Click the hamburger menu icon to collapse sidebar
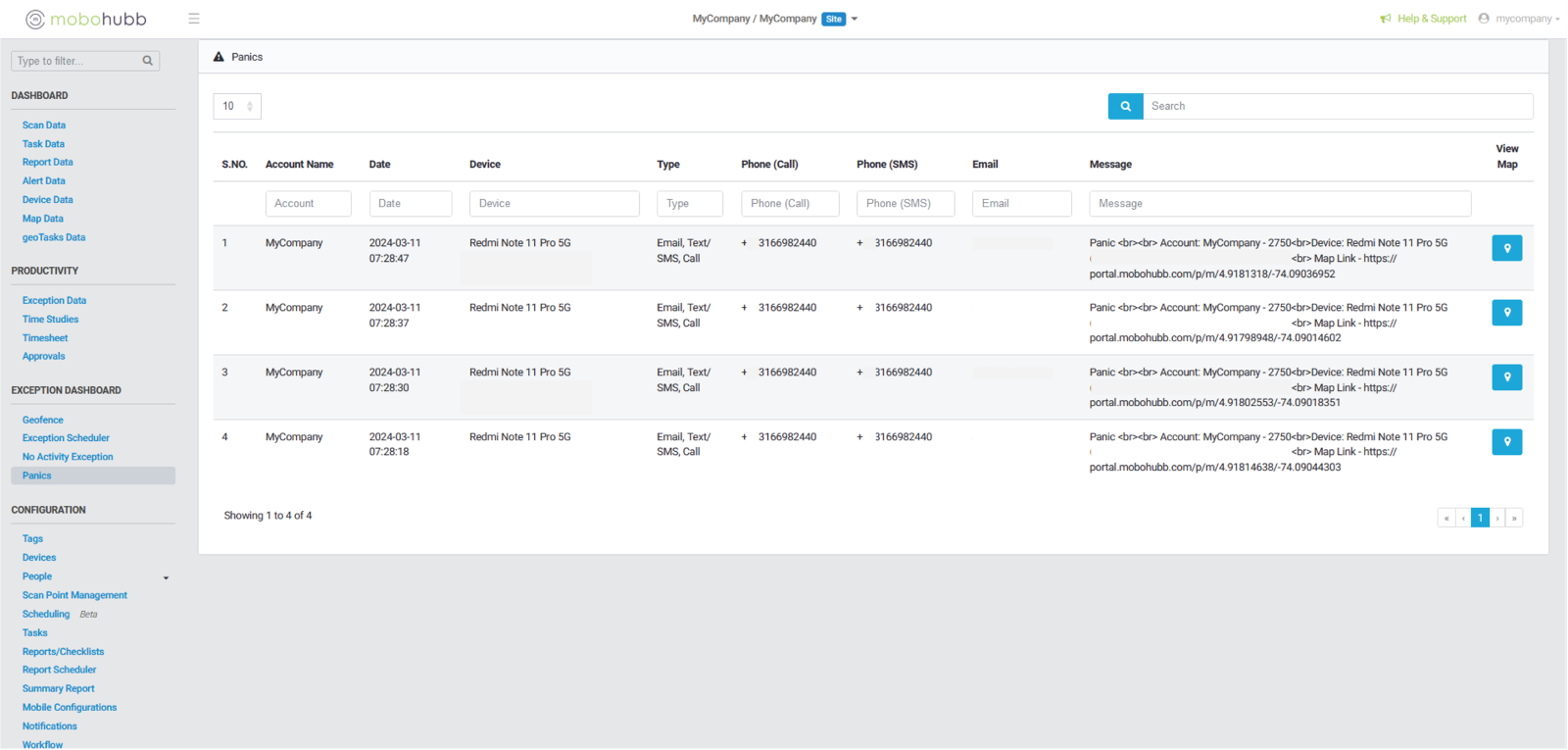Screen dimensions: 1568x750 (x=194, y=19)
